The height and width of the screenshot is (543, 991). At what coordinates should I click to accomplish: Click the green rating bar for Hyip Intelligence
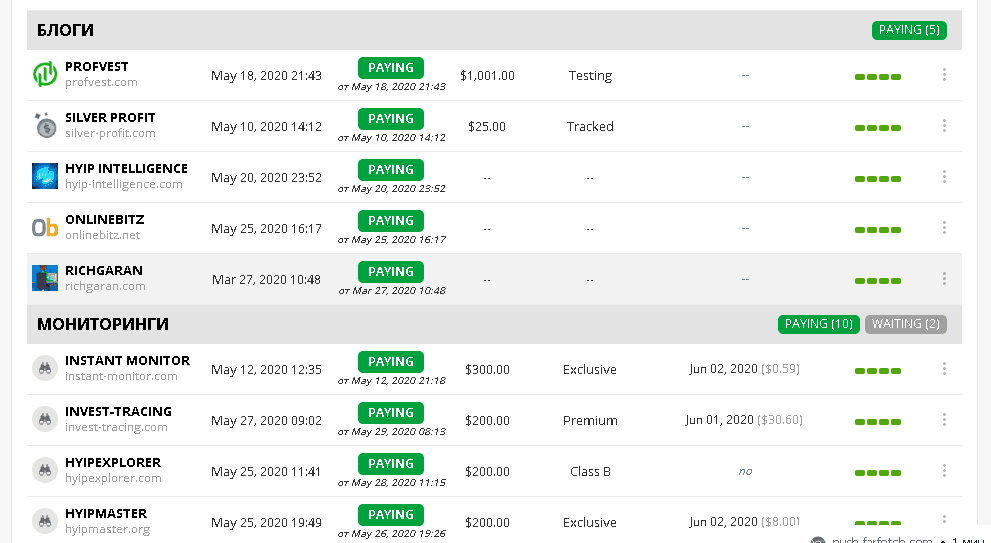click(x=878, y=179)
